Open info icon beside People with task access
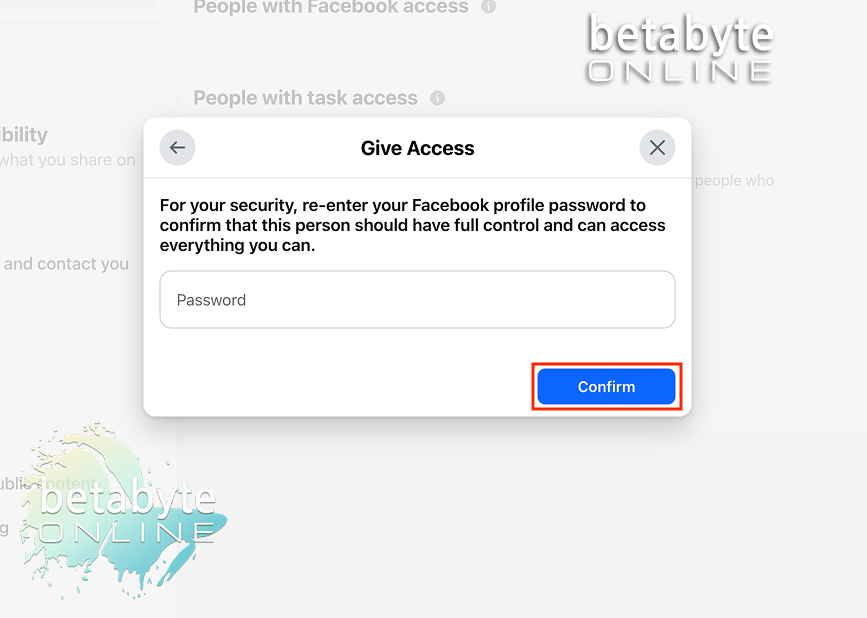The width and height of the screenshot is (867, 618). (437, 98)
